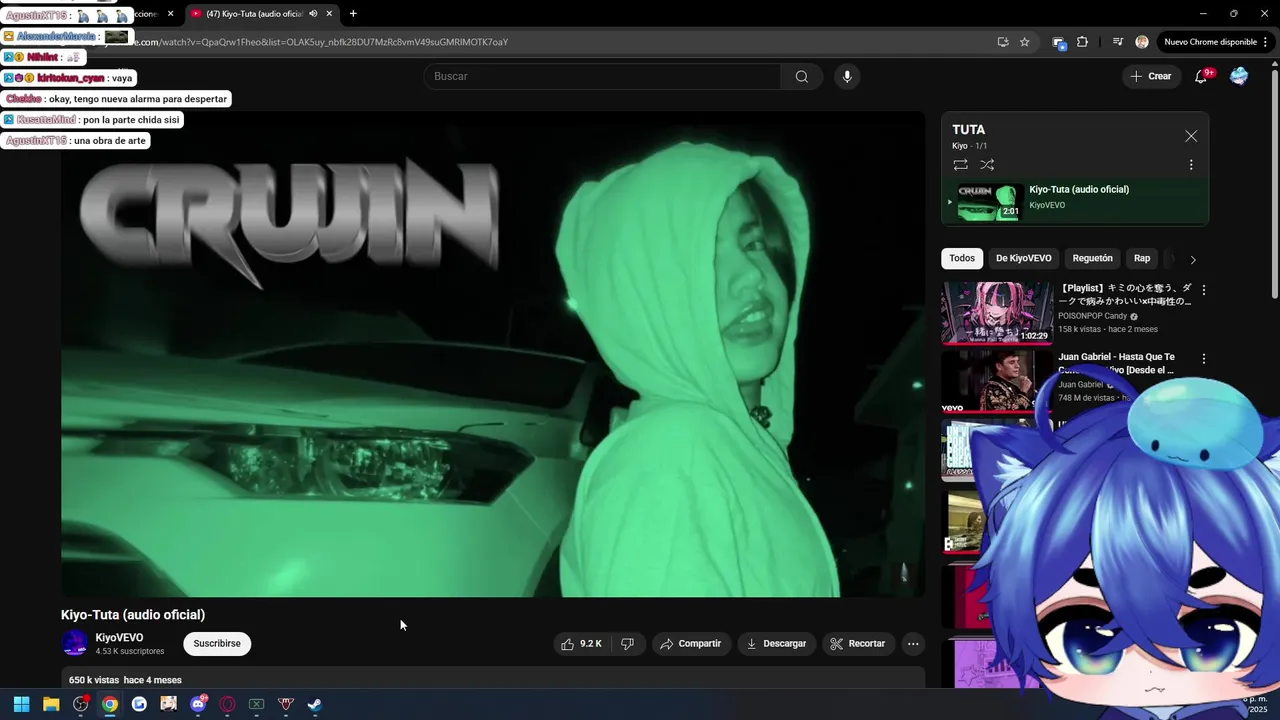This screenshot has width=1280, height=720.
Task: Focus the Buscar search field
Action: (603, 77)
